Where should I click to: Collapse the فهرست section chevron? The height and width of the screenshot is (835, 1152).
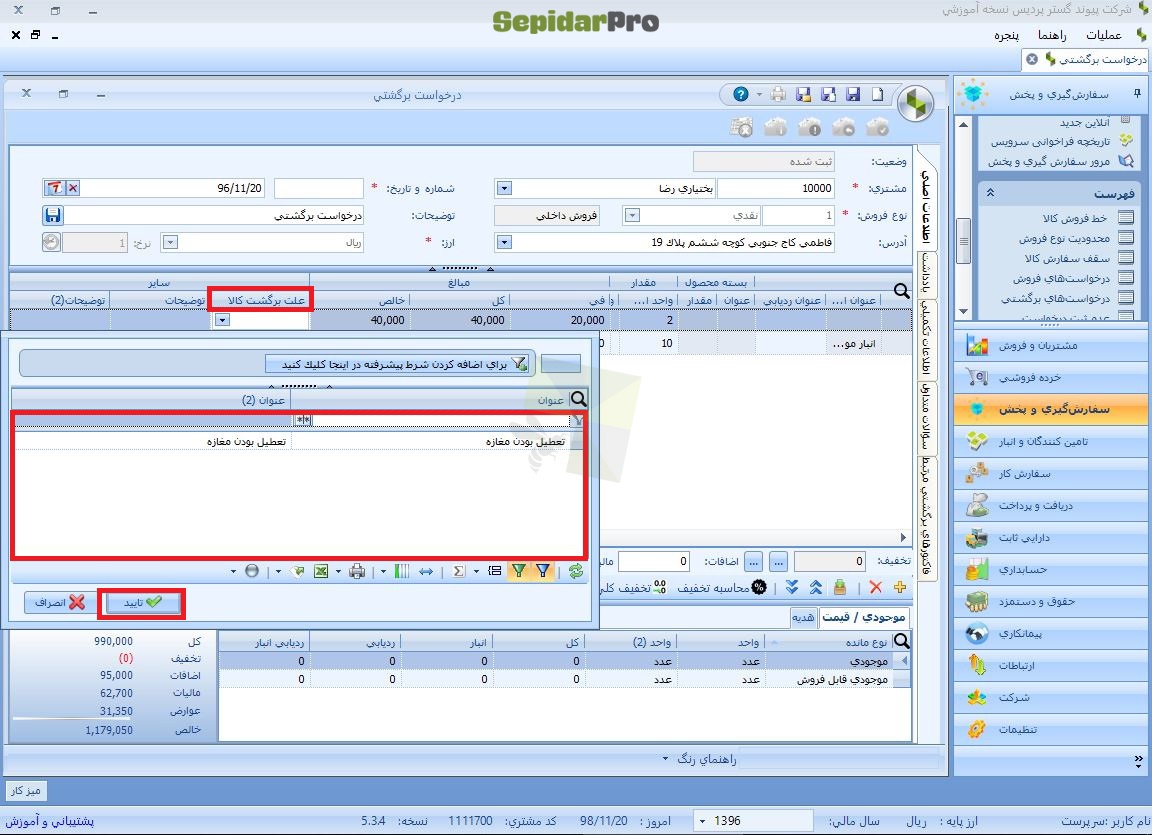(x=990, y=193)
